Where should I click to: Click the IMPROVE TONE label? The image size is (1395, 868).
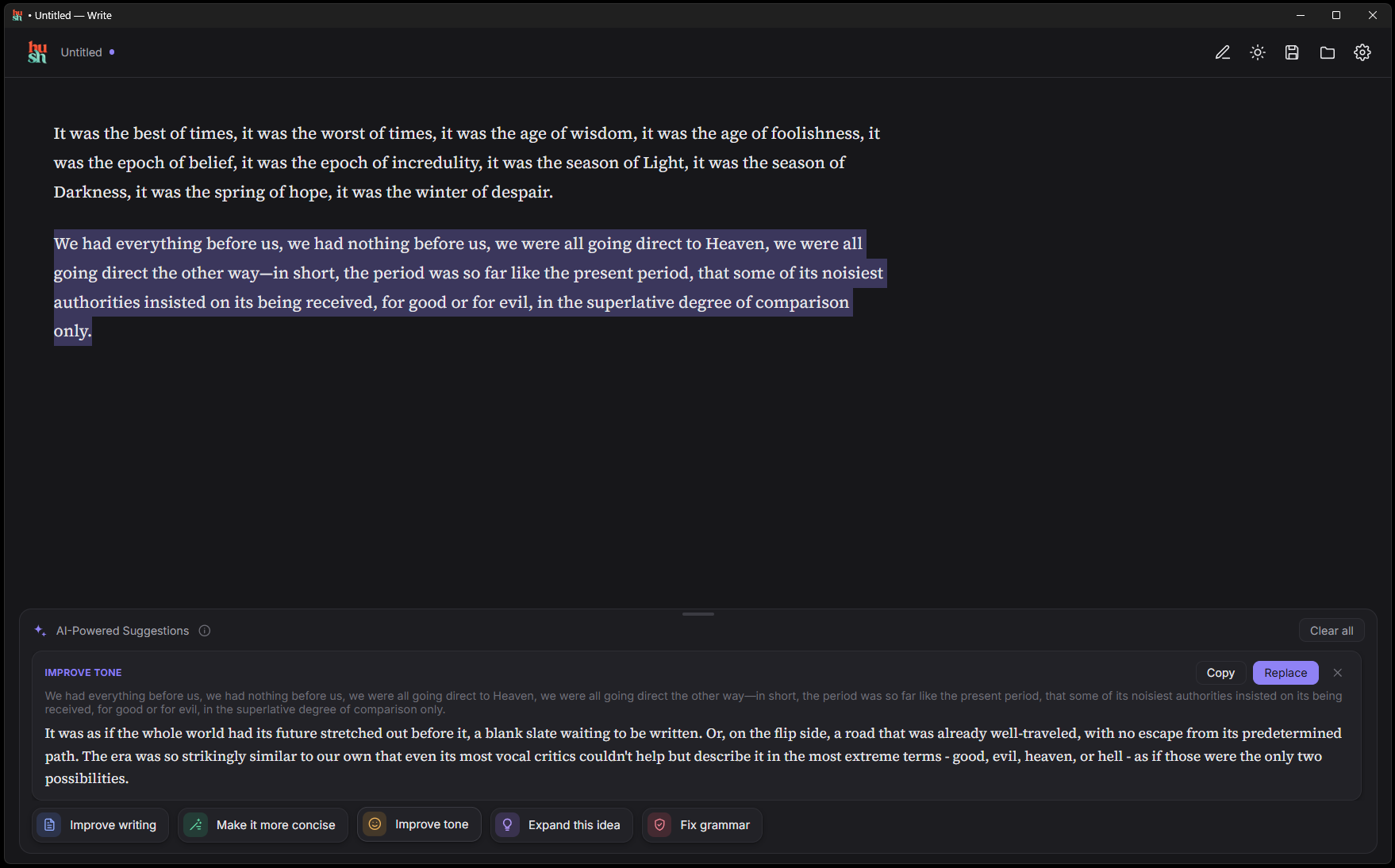tap(83, 673)
